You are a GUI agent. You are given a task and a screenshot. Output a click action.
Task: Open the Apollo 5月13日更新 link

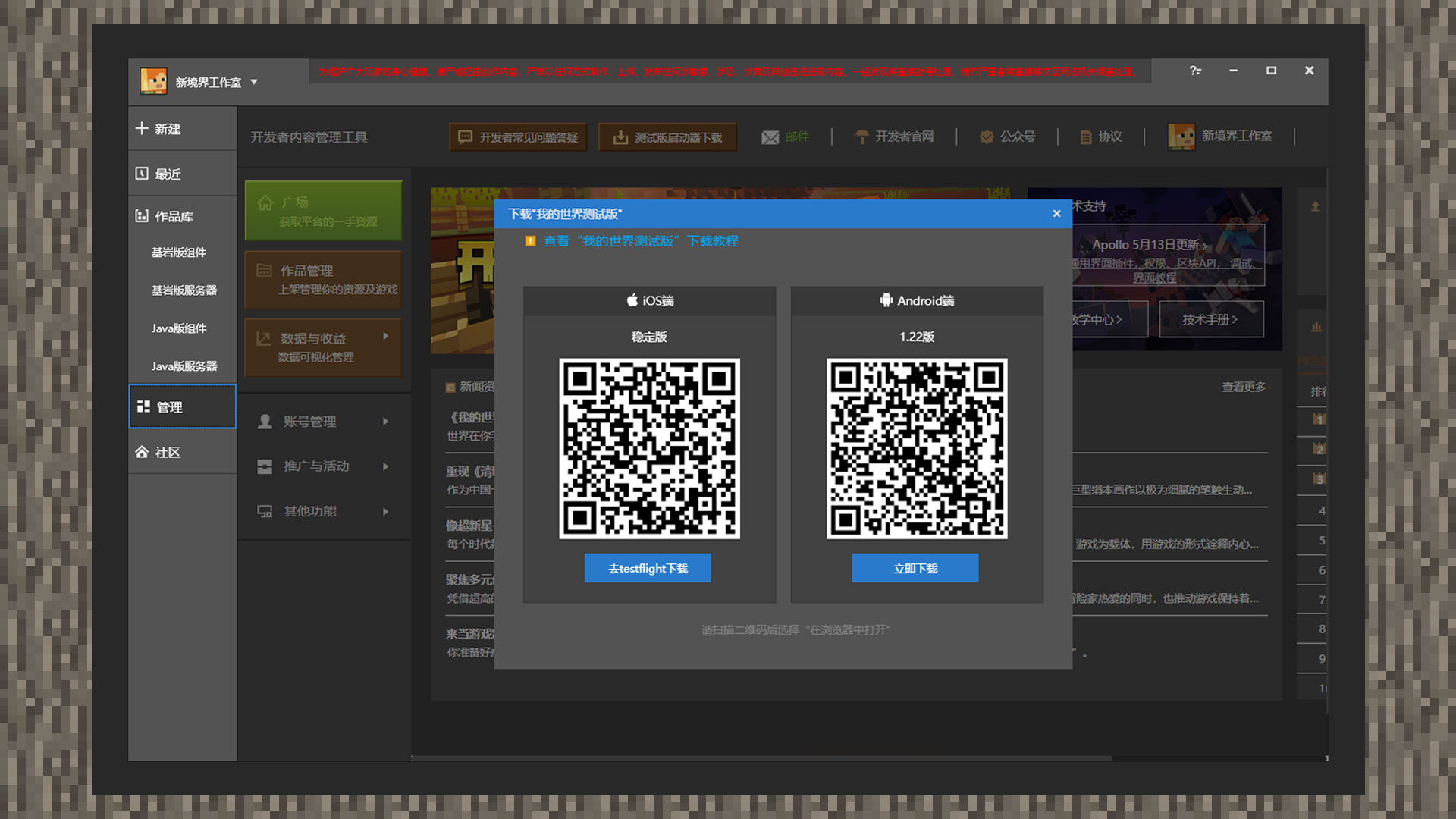tap(1150, 245)
